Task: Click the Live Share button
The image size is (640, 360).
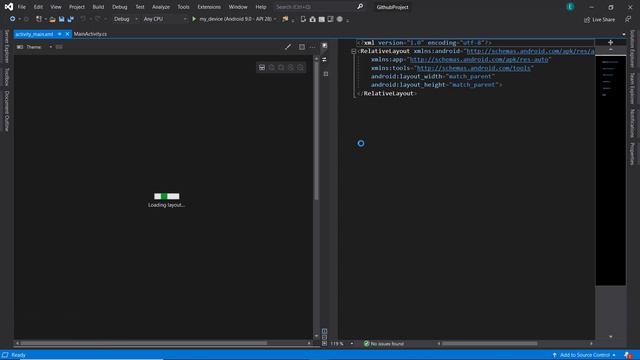Action: pyautogui.click(x=599, y=20)
